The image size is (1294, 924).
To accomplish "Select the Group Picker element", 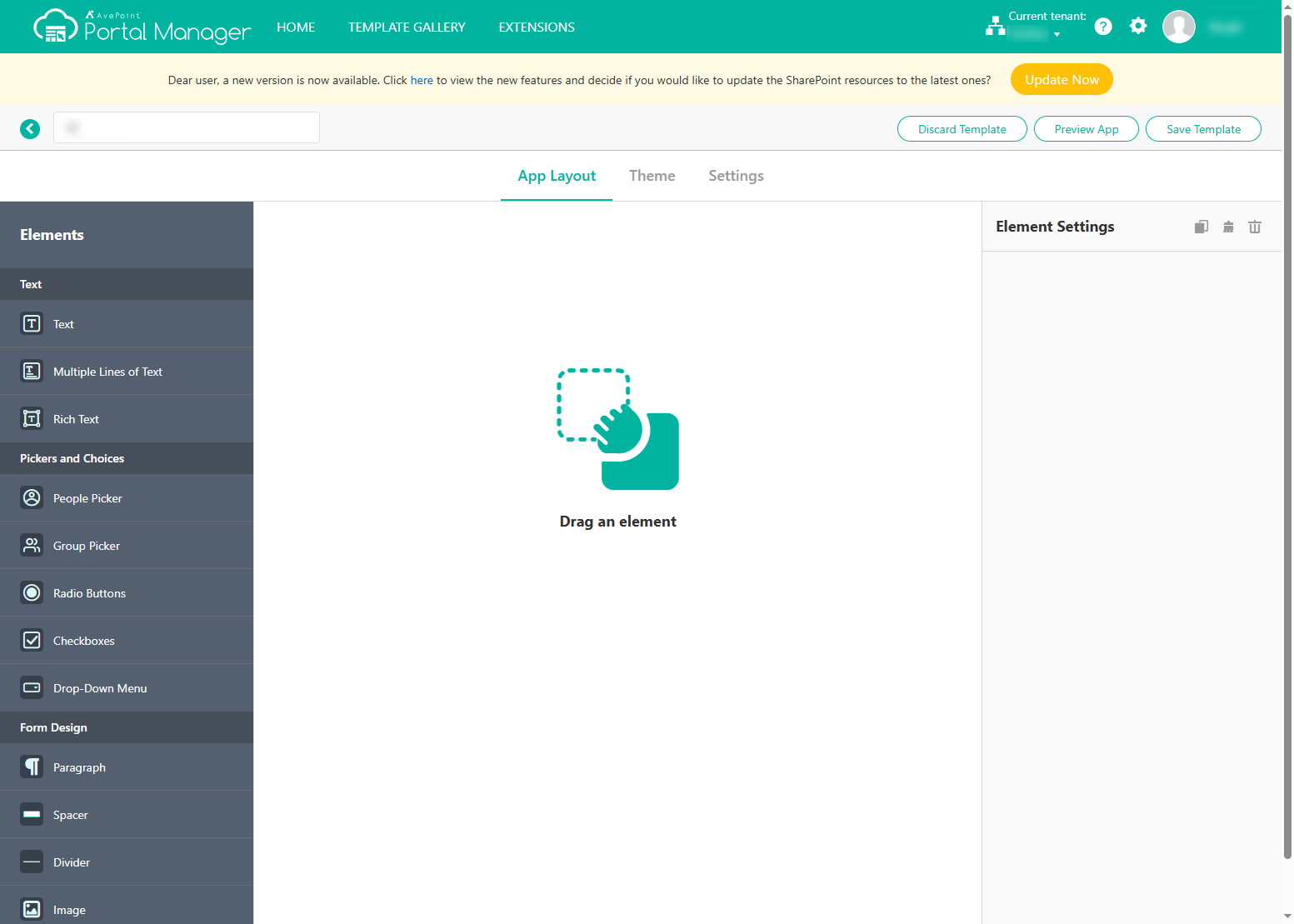I will [86, 545].
